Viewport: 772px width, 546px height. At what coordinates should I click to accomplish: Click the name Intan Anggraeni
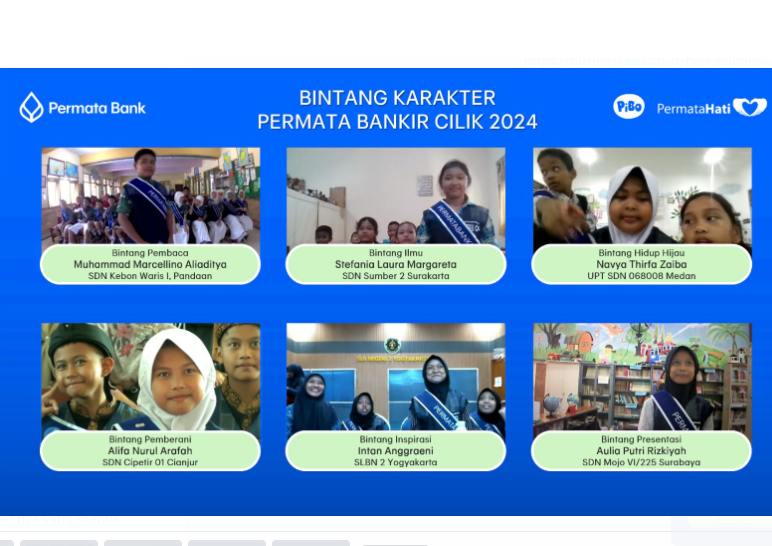pos(396,450)
